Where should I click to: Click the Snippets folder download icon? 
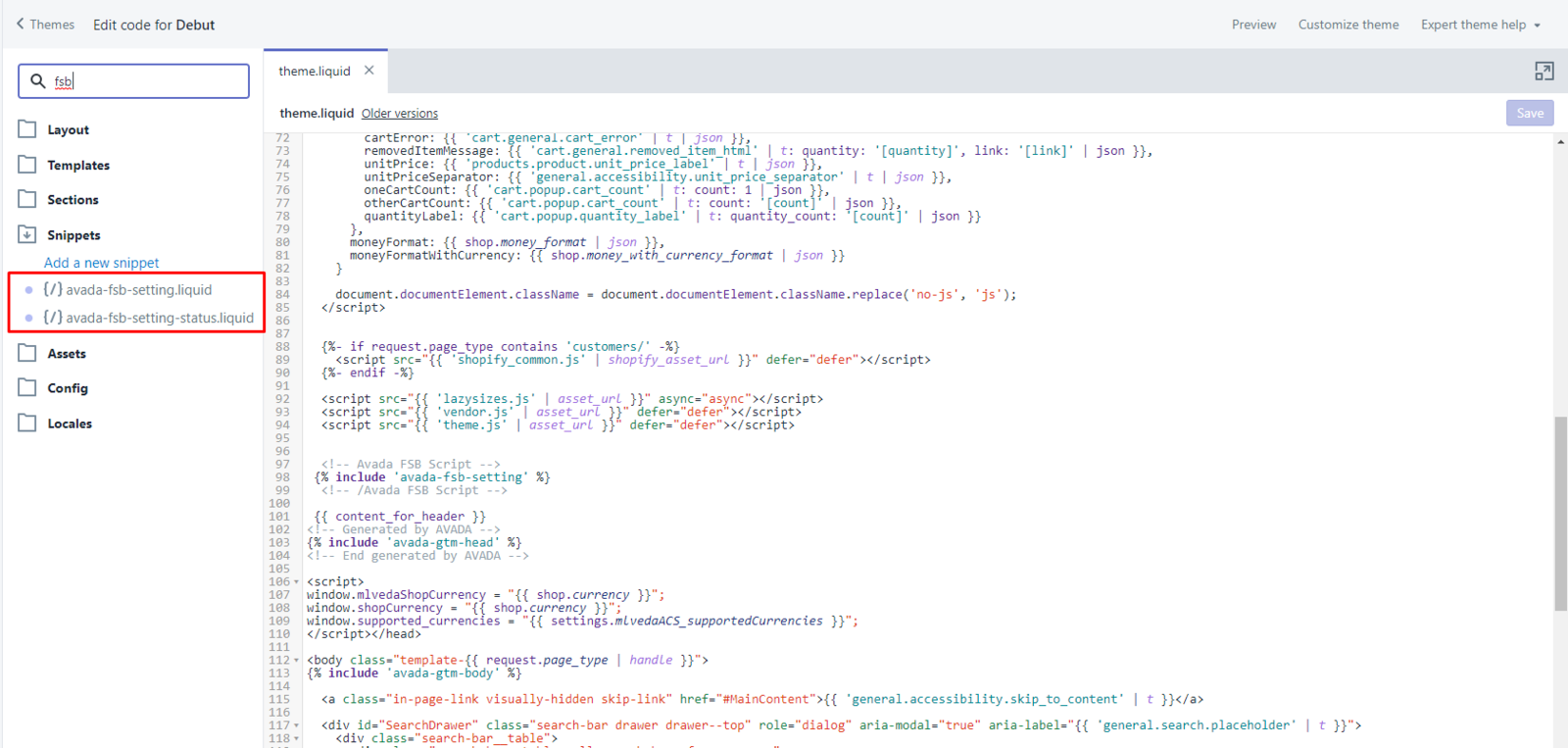27,234
